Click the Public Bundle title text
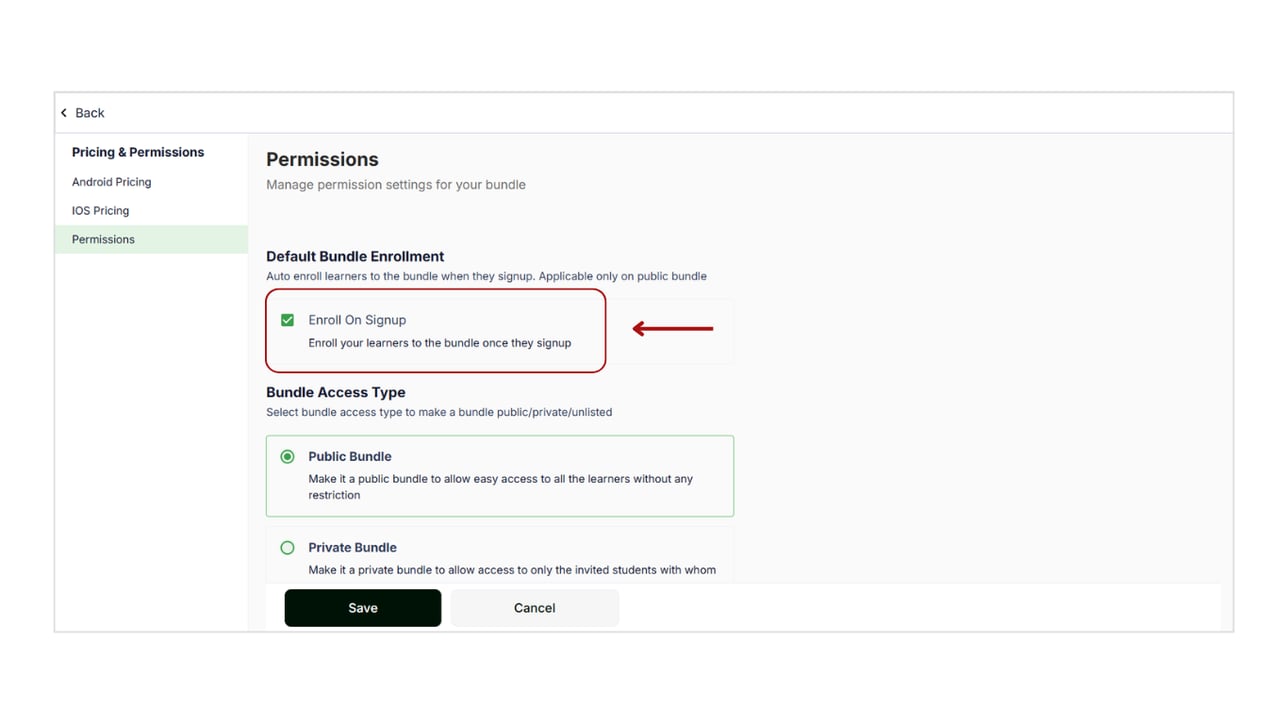 tap(350, 457)
